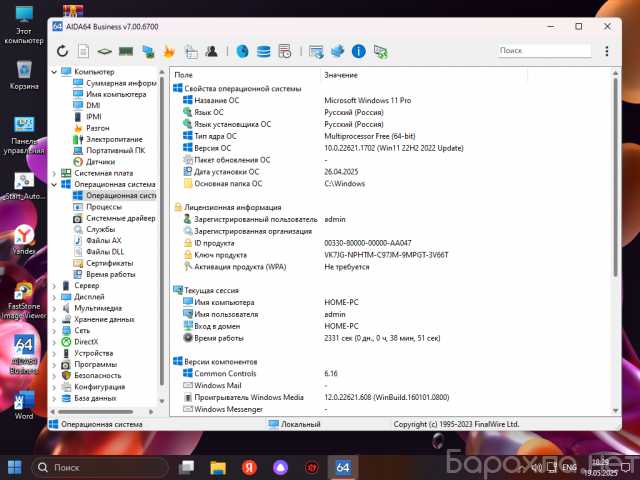Click the blue puzzle piece toolbar icon
The image size is (640, 480).
pos(338,51)
